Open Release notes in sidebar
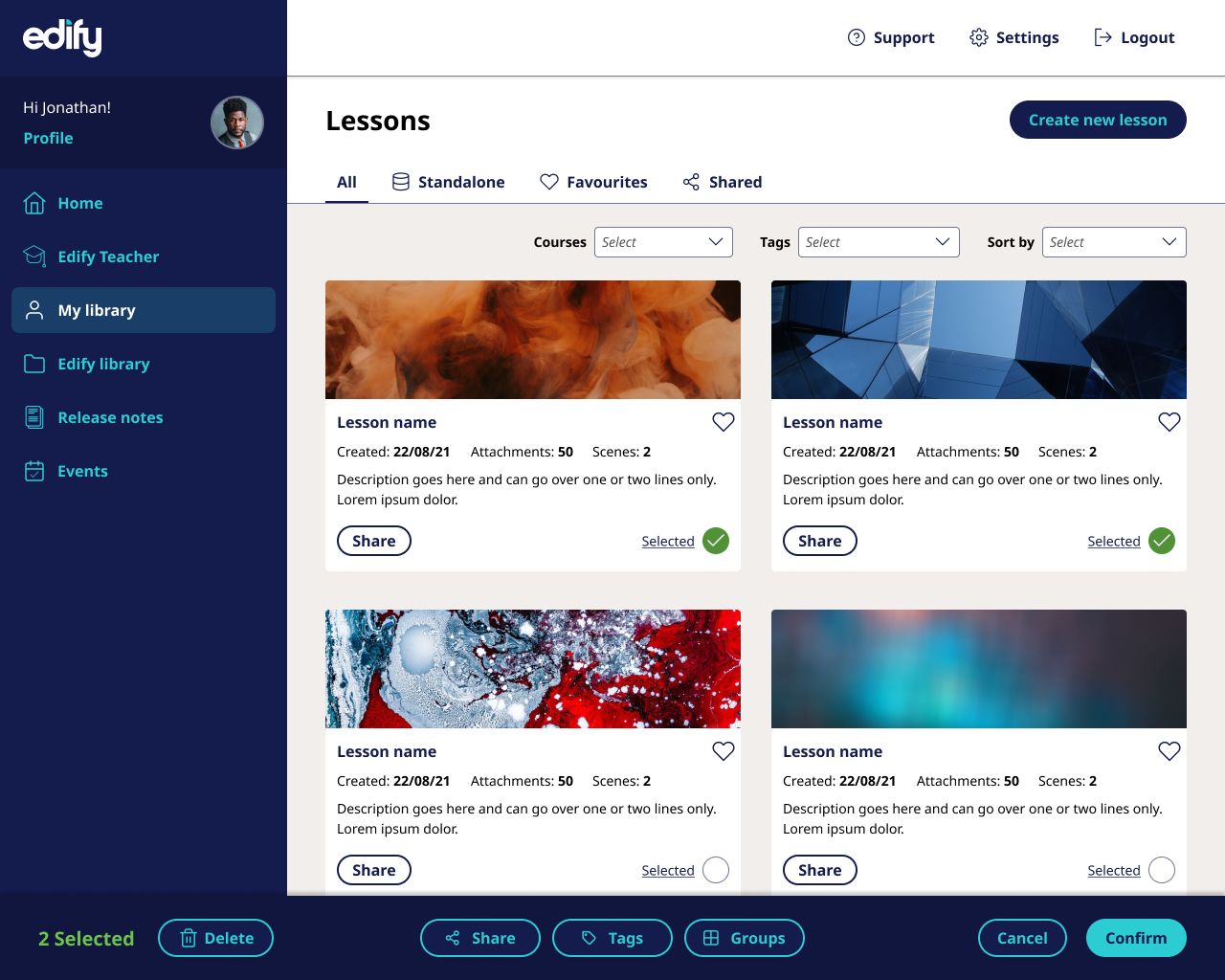Screen dimensions: 1225x980 [x=144, y=417]
